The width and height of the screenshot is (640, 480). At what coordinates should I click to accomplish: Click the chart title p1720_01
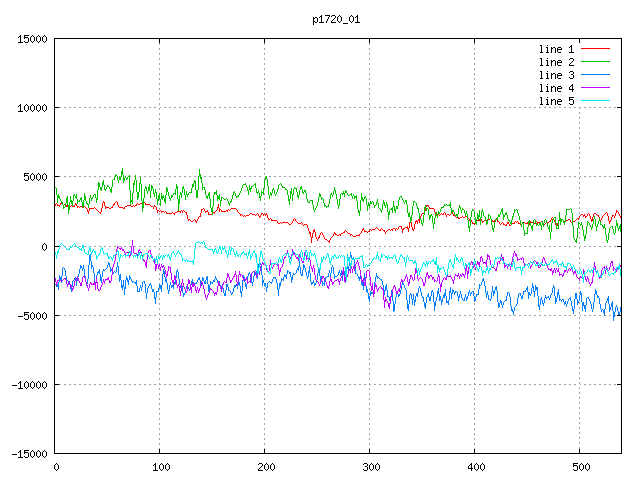click(x=335, y=19)
